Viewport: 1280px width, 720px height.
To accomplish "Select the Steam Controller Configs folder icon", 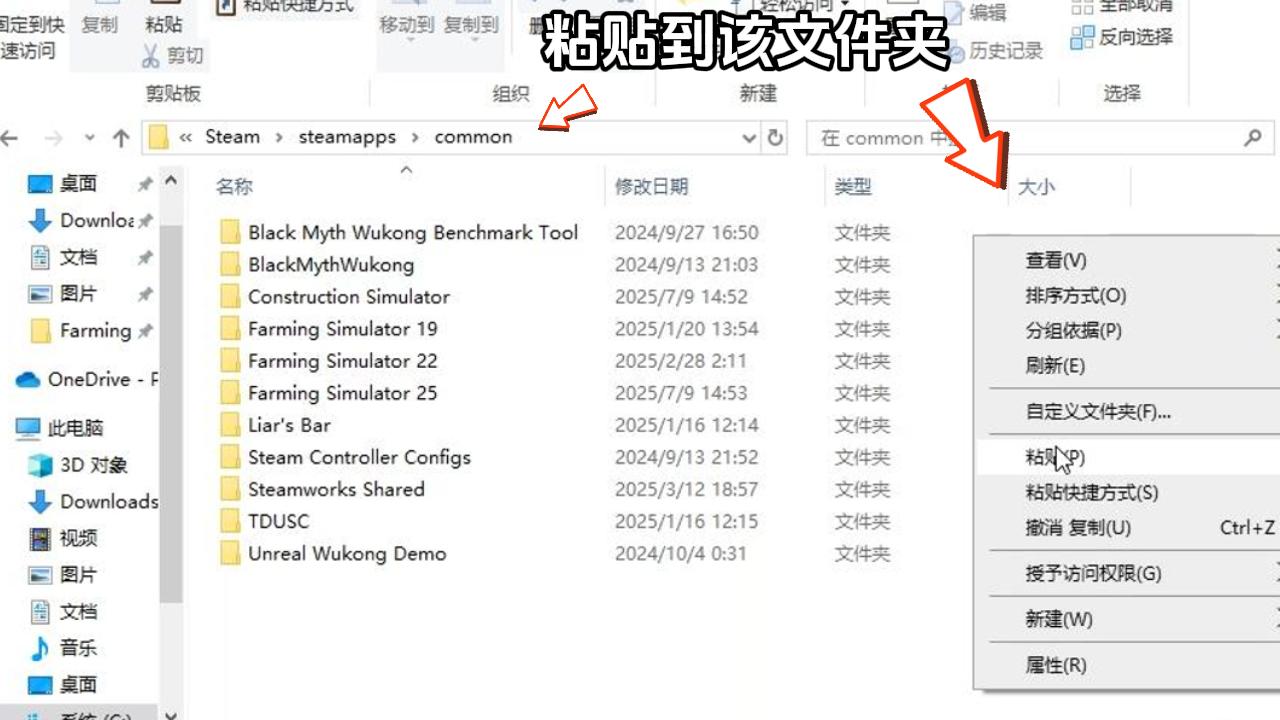I will (x=230, y=457).
